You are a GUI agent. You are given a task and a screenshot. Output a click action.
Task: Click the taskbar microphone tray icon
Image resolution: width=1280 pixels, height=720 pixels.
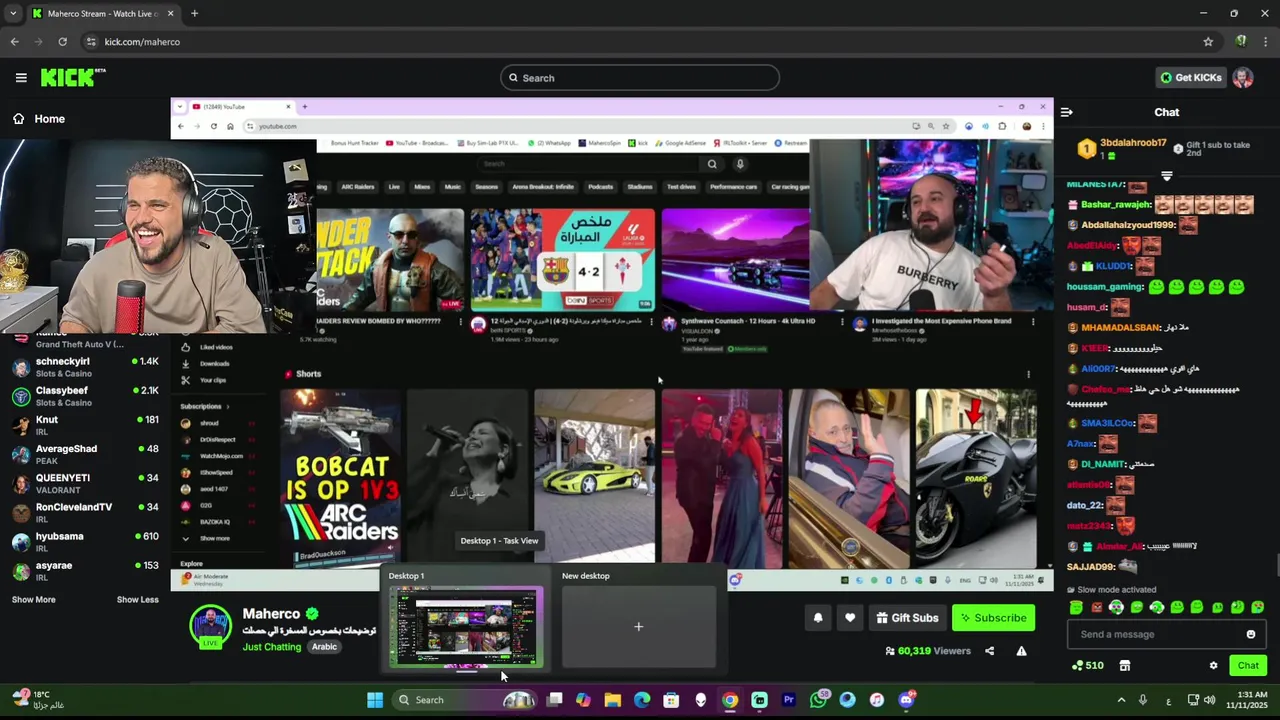[1143, 700]
